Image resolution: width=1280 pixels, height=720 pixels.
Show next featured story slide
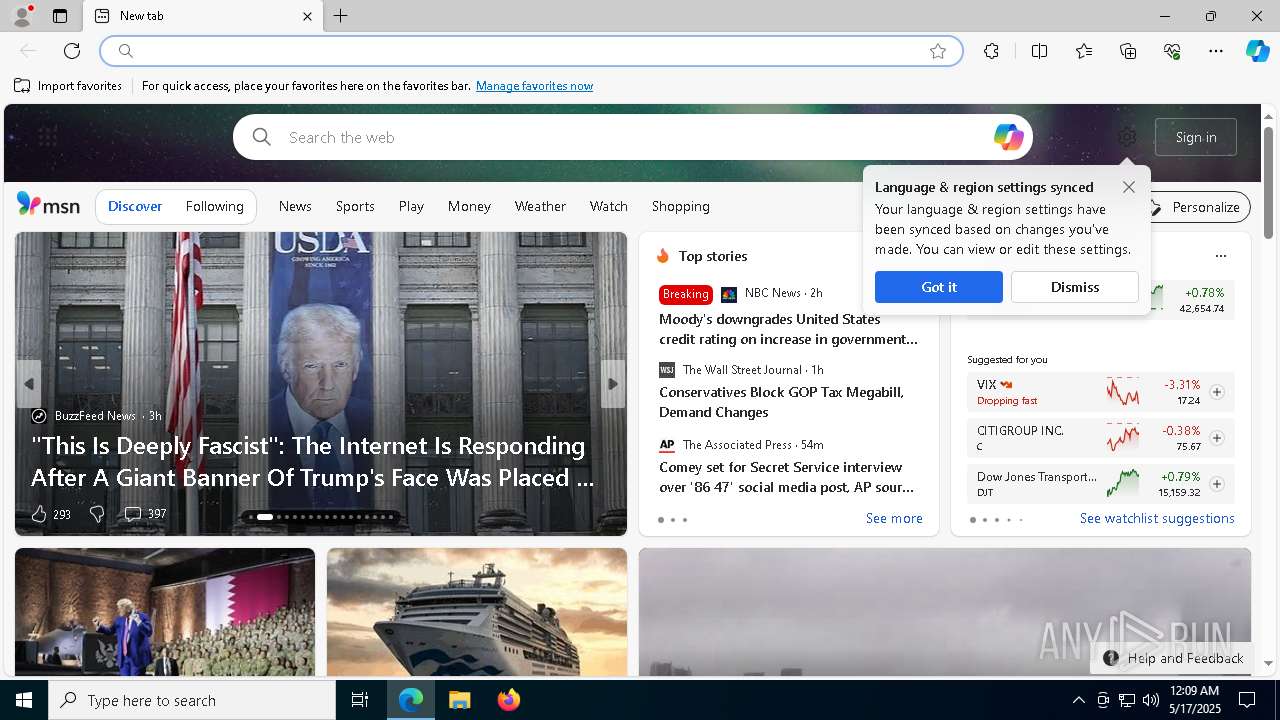(x=613, y=384)
